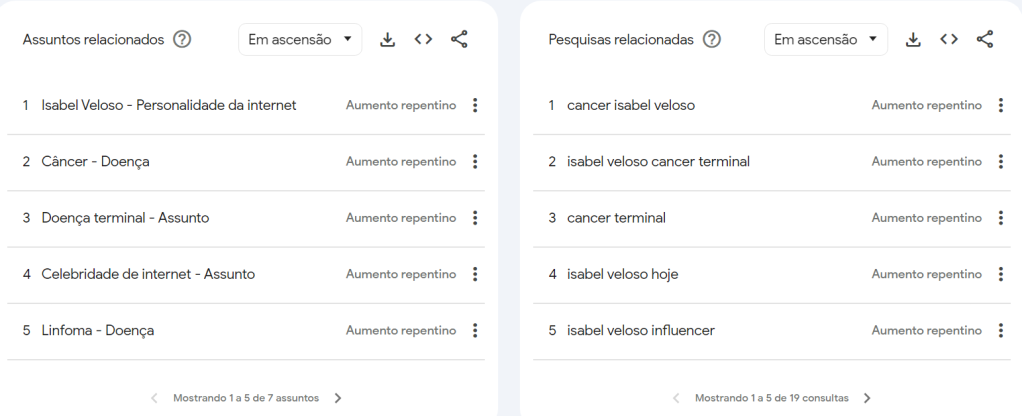Open more options for cancer terminal query
Screen dimensions: 1022x416
1001,218
